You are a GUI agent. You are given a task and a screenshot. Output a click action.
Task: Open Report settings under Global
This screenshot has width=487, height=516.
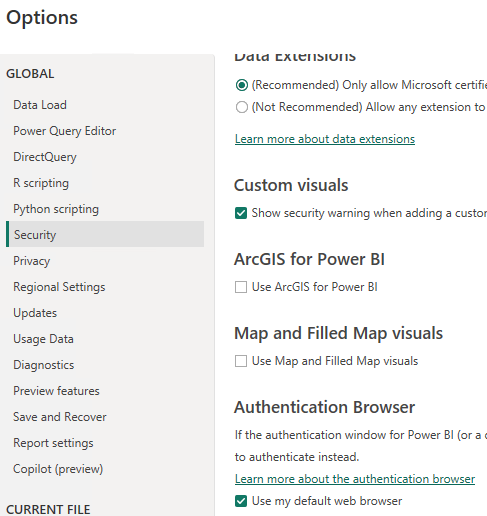[x=53, y=443]
